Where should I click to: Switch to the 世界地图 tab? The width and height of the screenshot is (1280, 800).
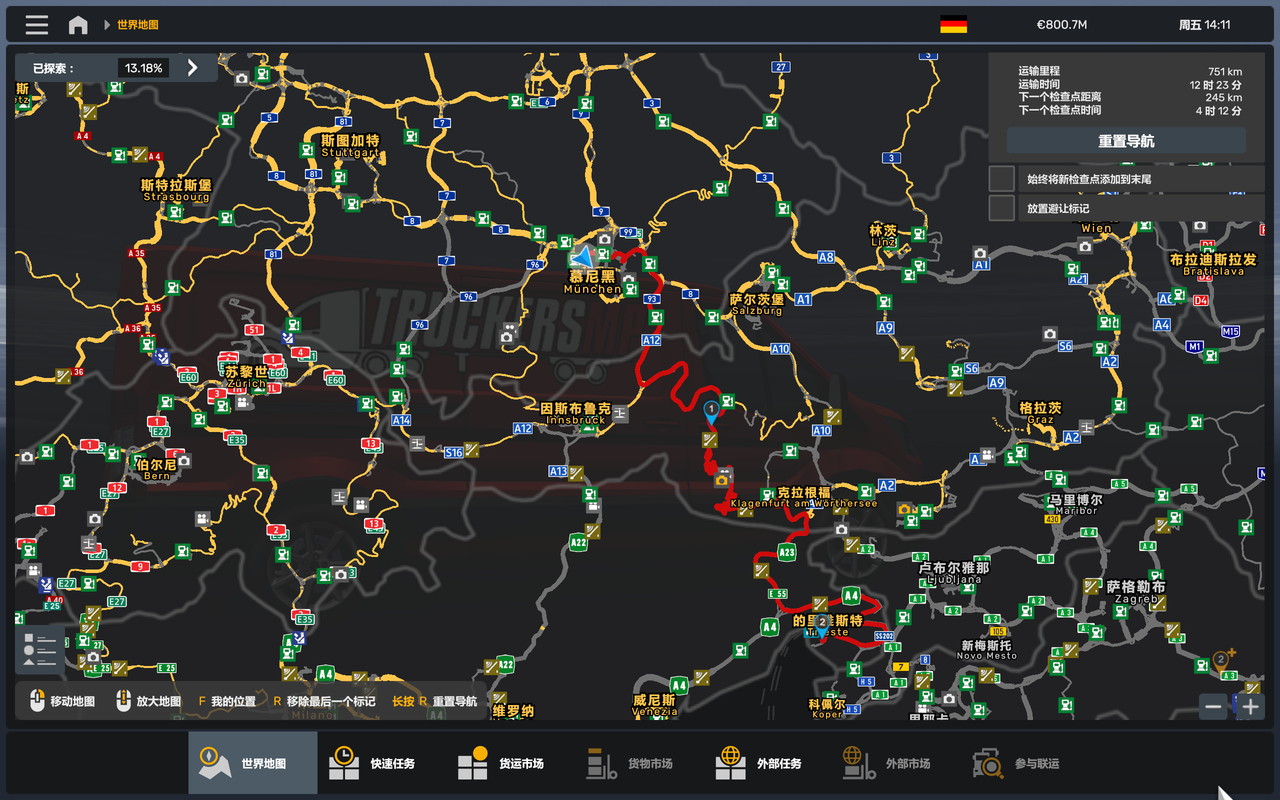click(253, 763)
